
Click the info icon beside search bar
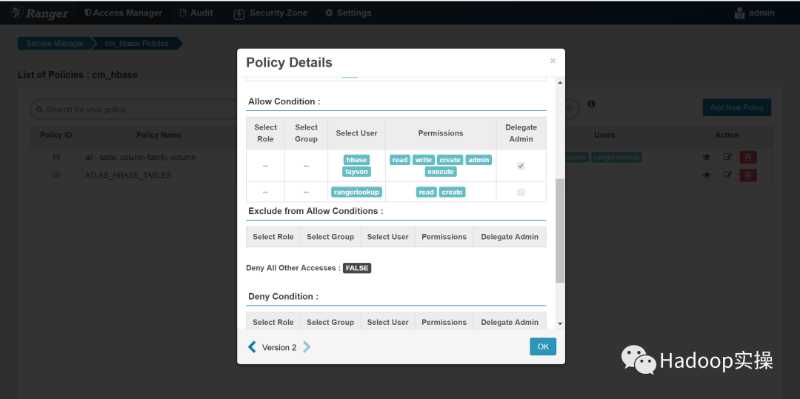tap(591, 104)
